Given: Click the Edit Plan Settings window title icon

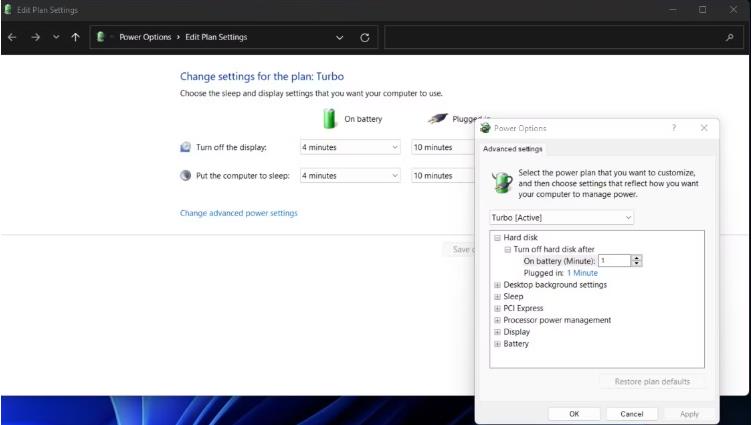Looking at the screenshot, I should (x=8, y=10).
